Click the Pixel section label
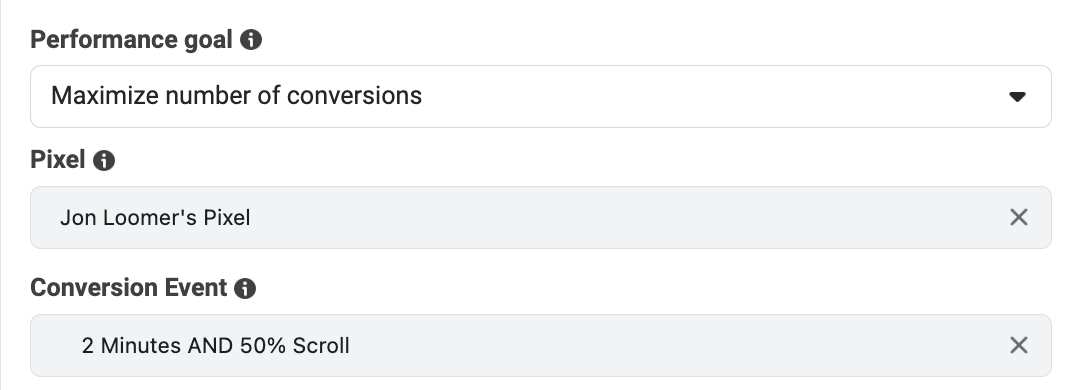Image resolution: width=1076 pixels, height=390 pixels. (x=58, y=160)
